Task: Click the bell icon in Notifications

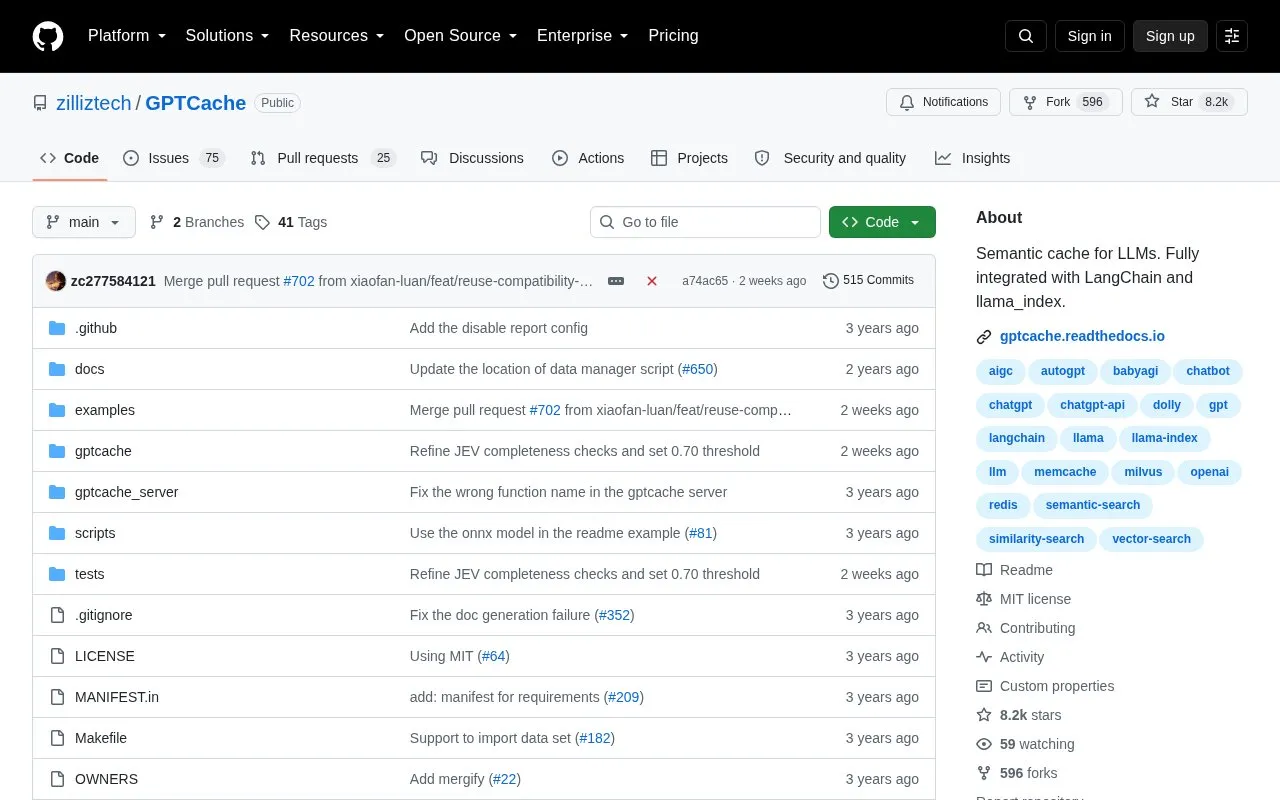Action: point(907,102)
